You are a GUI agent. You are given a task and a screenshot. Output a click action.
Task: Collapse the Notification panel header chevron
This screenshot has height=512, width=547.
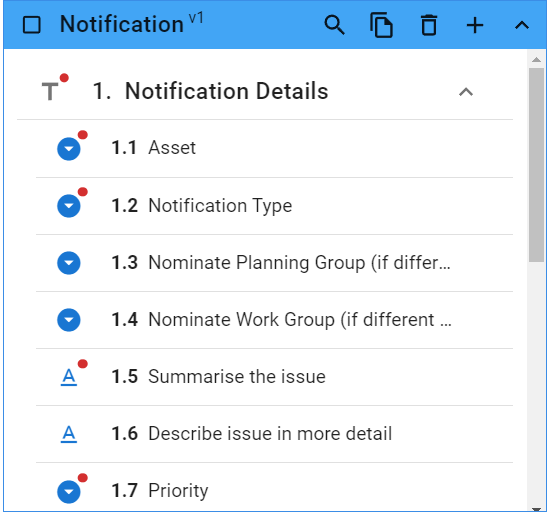[x=522, y=25]
